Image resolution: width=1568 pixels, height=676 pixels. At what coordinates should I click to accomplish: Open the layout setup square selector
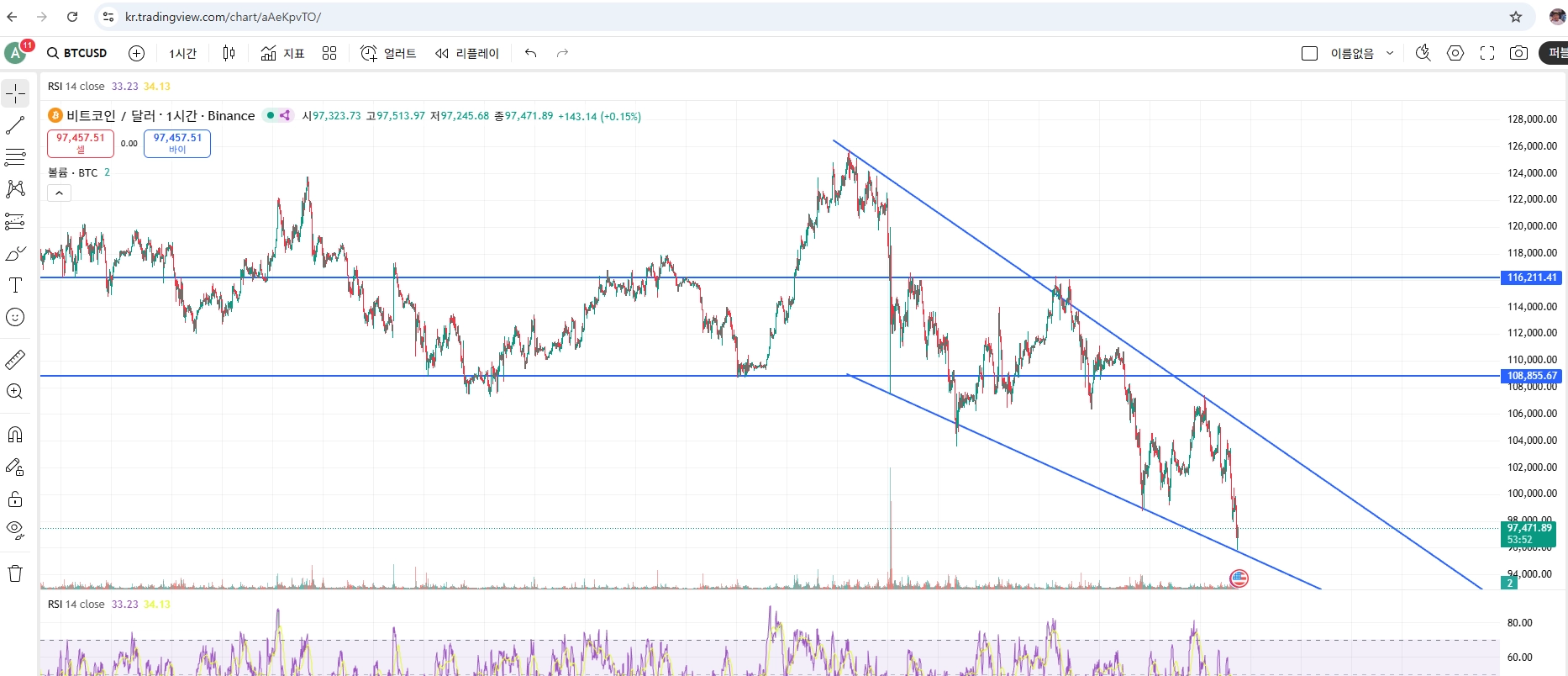[x=1309, y=53]
